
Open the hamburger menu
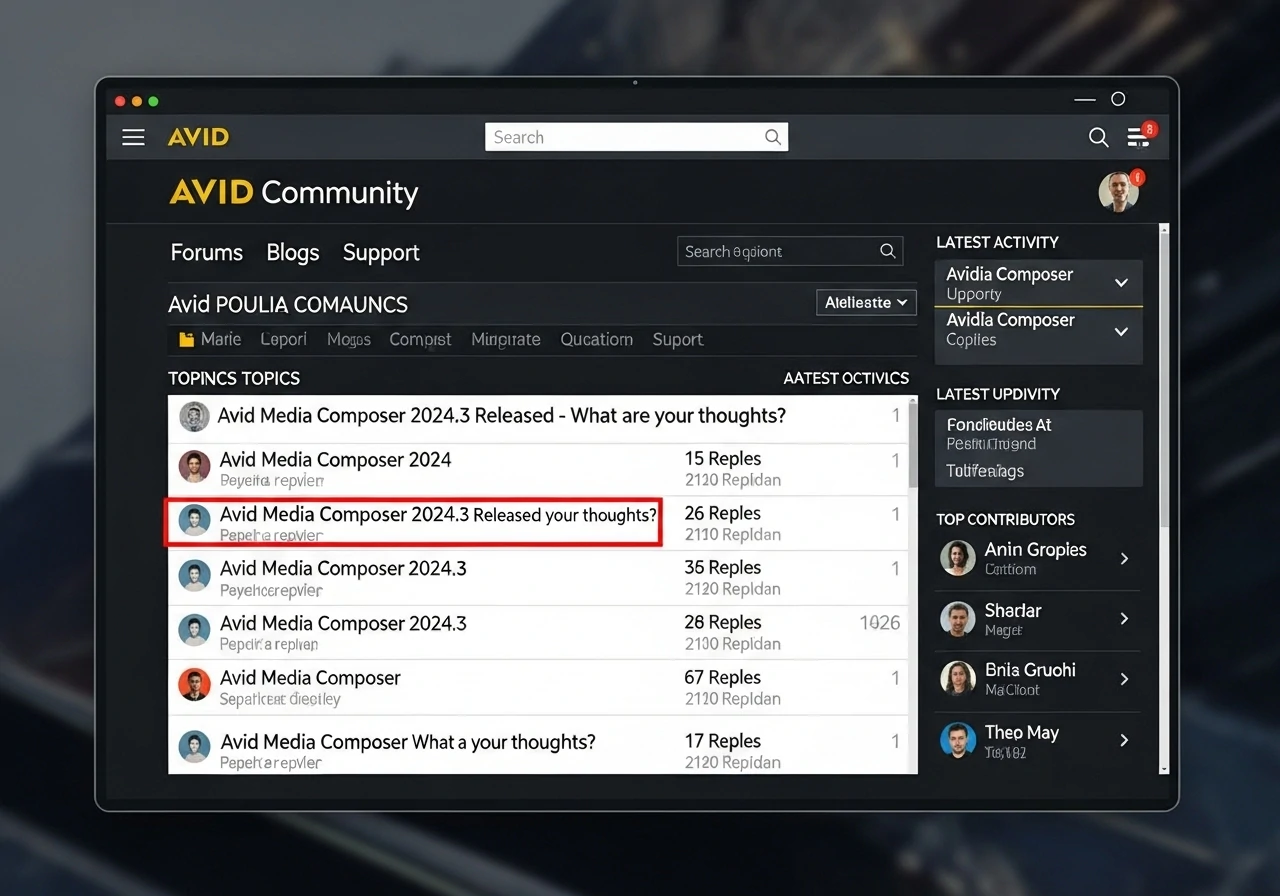tap(133, 137)
